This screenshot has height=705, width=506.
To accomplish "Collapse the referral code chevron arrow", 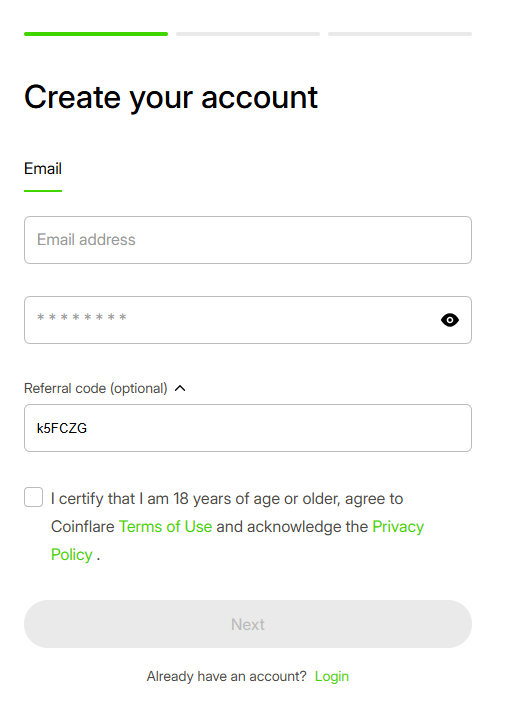I will tap(180, 388).
